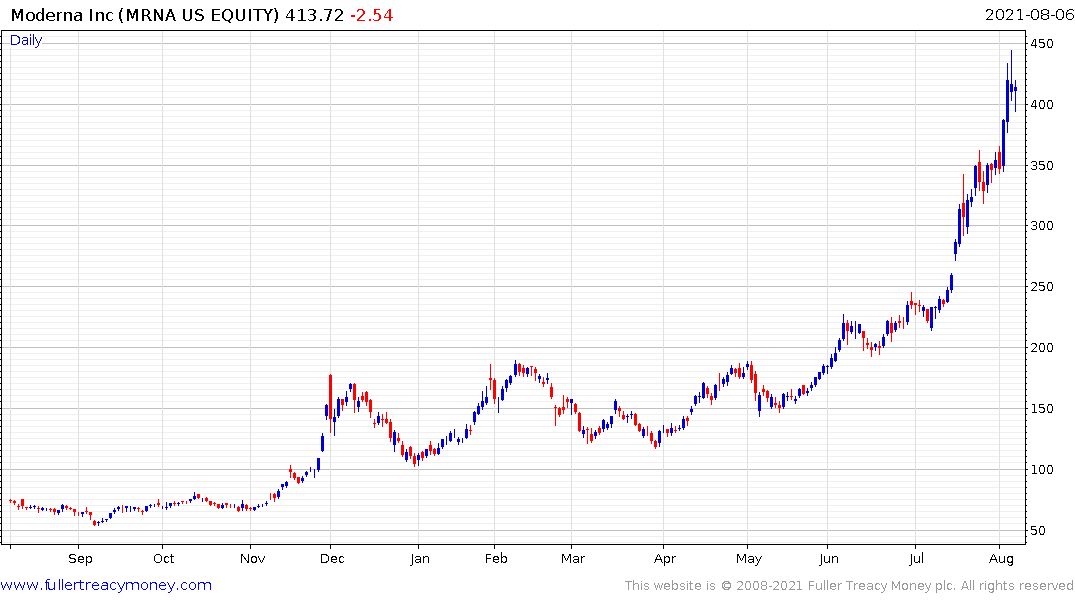This screenshot has width=1075, height=600.
Task: Select the red price change -2.54
Action: 372,15
